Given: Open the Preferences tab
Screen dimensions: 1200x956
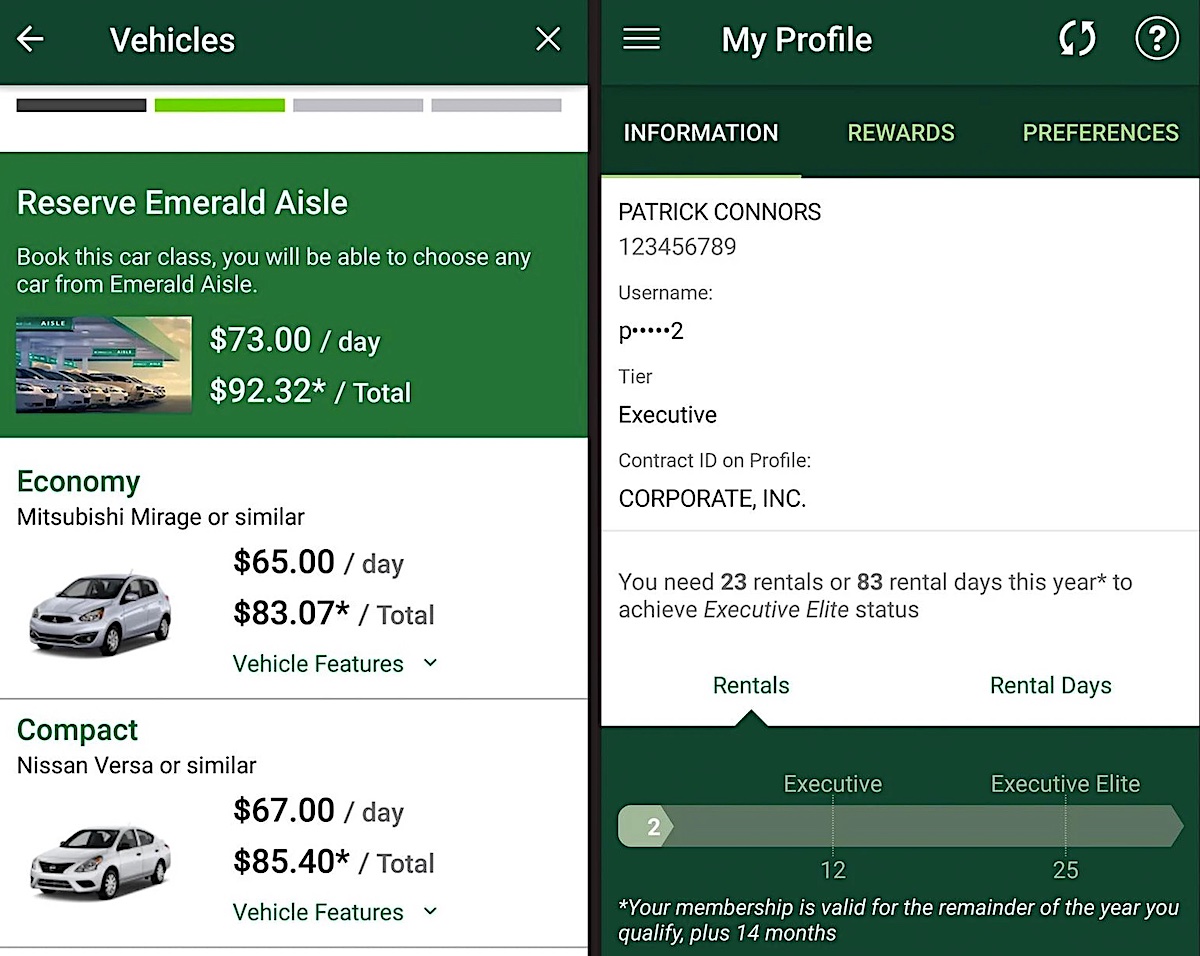Looking at the screenshot, I should tap(1100, 133).
